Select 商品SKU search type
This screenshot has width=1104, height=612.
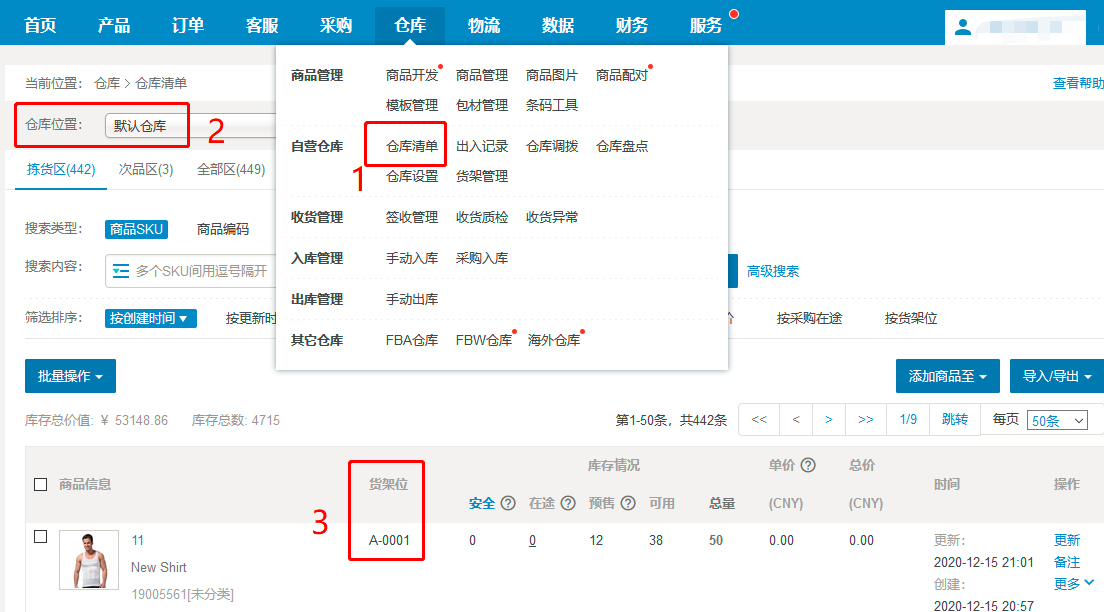point(136,229)
